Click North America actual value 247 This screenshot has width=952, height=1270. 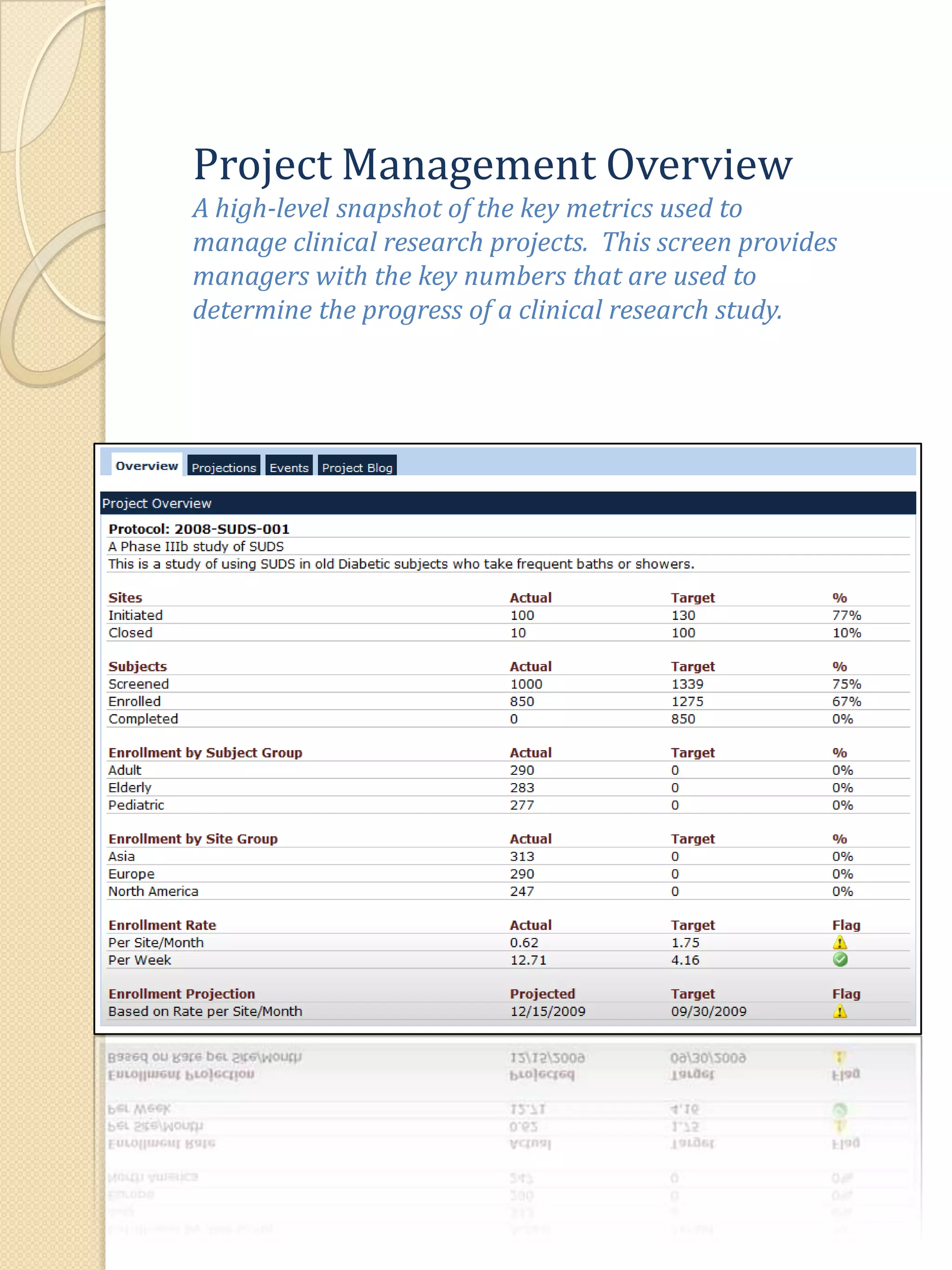click(522, 891)
